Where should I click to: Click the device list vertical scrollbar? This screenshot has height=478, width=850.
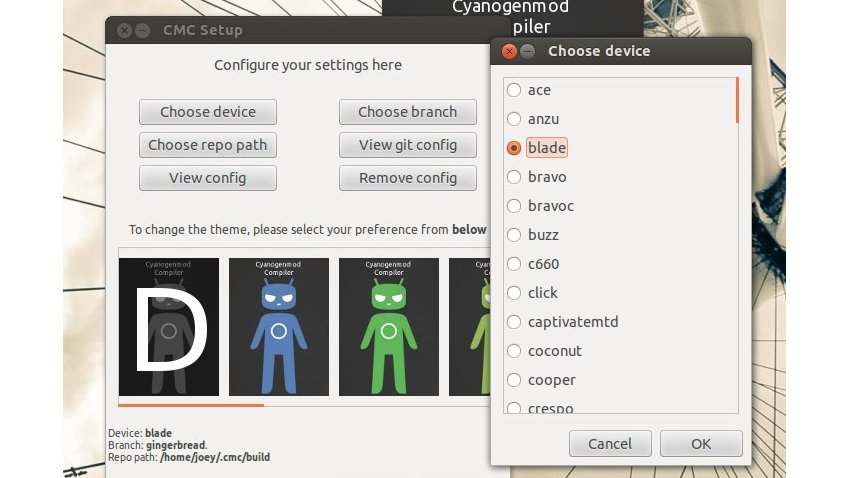[x=737, y=100]
